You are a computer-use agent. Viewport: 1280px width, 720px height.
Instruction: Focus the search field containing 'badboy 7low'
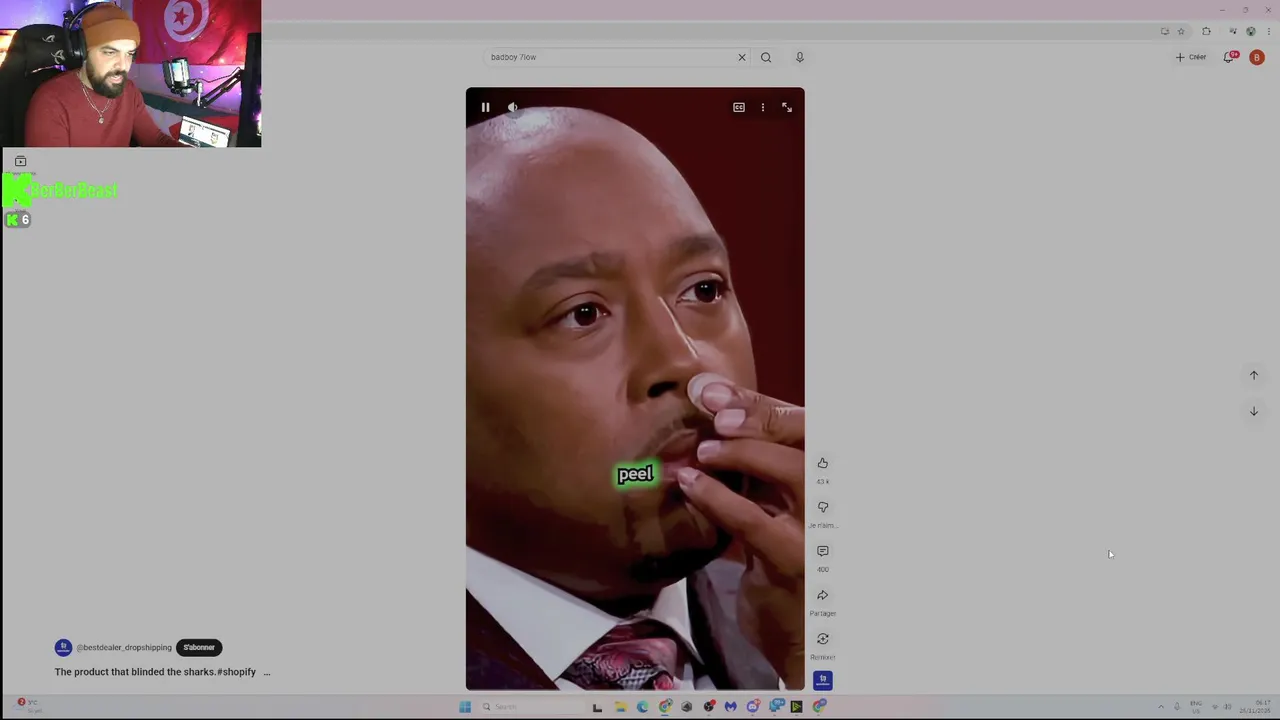(x=610, y=57)
